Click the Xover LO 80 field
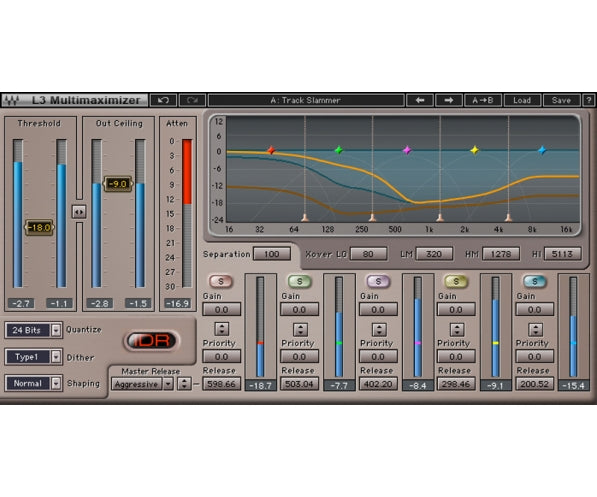The height and width of the screenshot is (497, 597). 368,254
